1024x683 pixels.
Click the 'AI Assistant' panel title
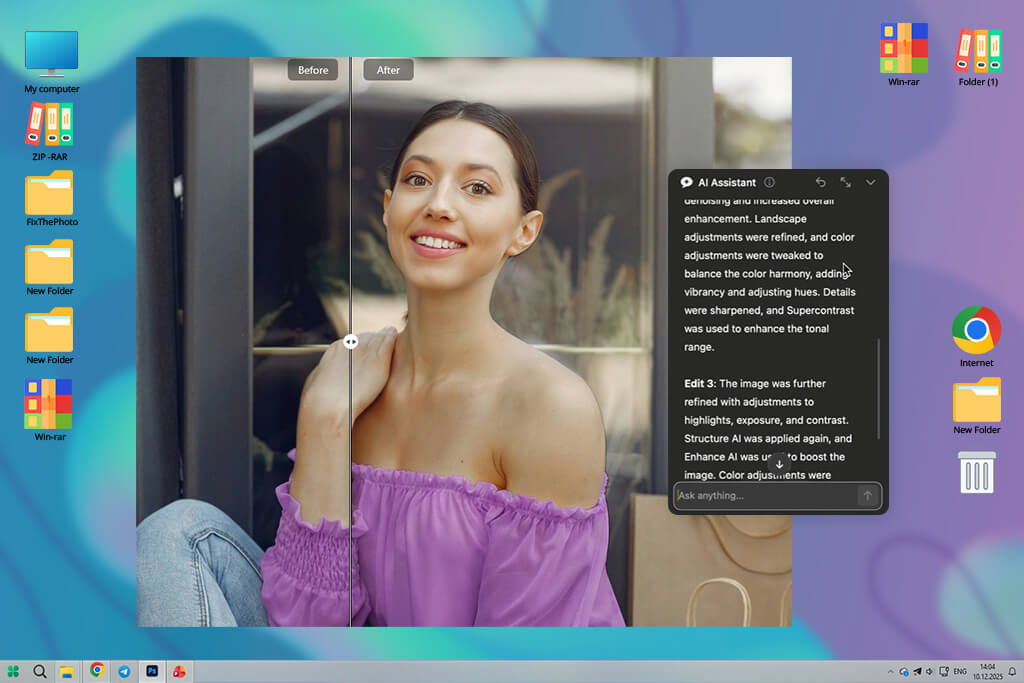click(x=727, y=182)
